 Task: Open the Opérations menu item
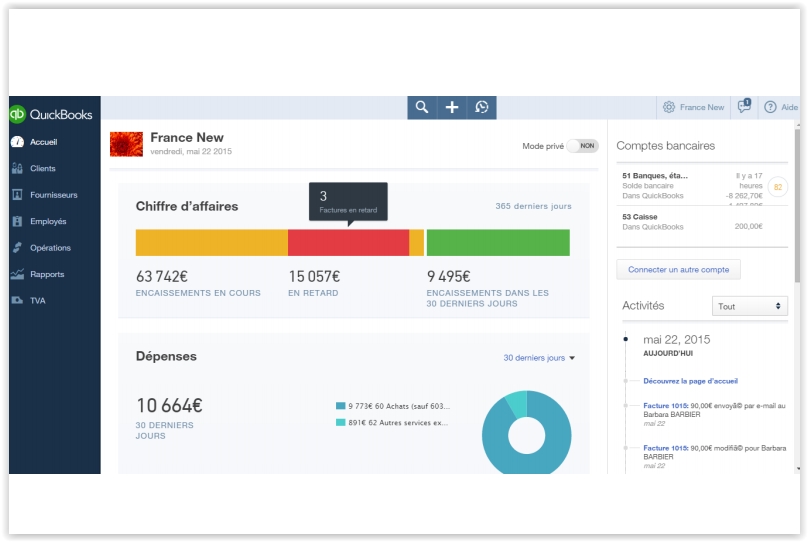pyautogui.click(x=50, y=248)
